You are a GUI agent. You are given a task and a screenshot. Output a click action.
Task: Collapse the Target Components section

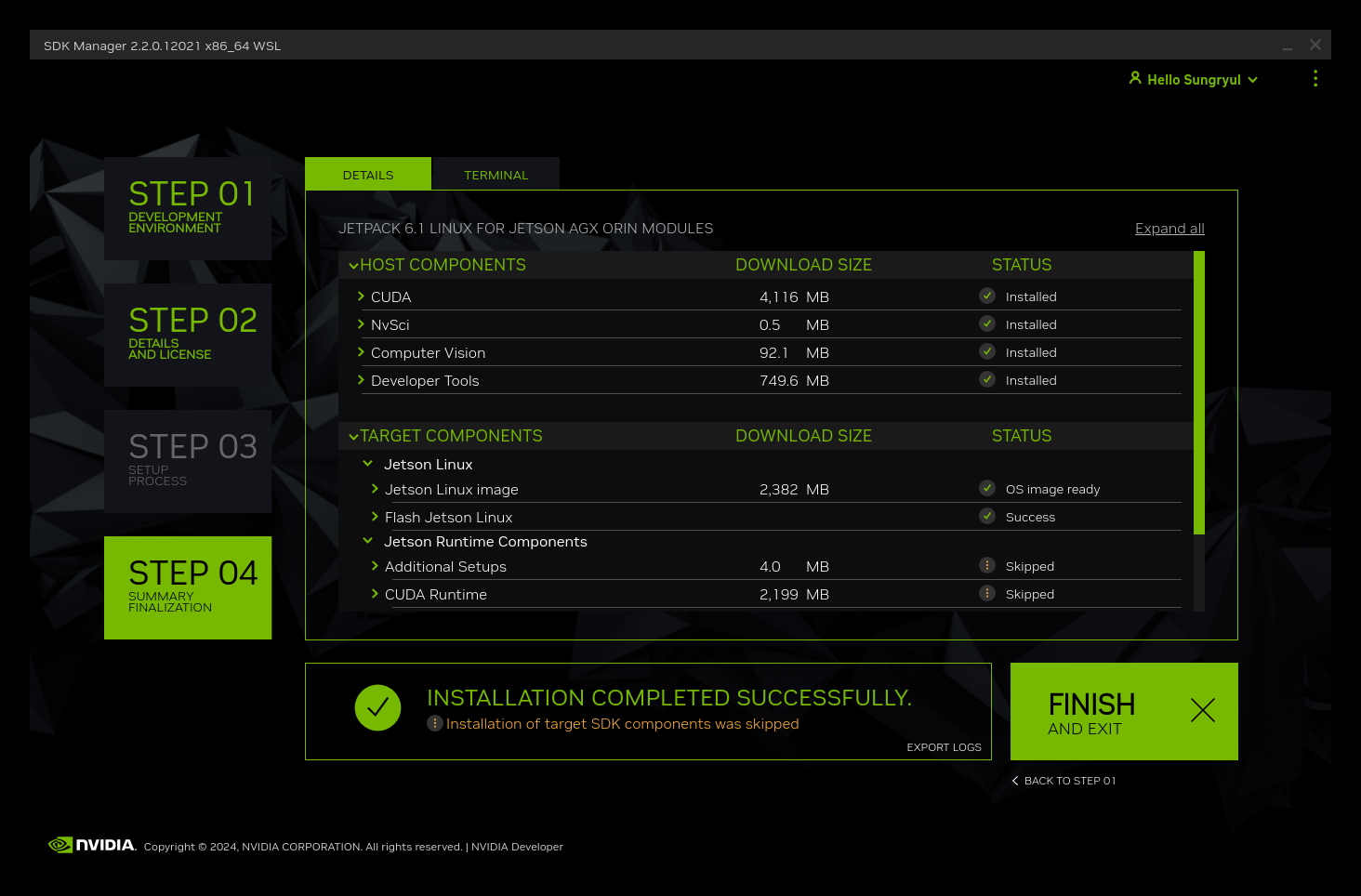tap(353, 437)
